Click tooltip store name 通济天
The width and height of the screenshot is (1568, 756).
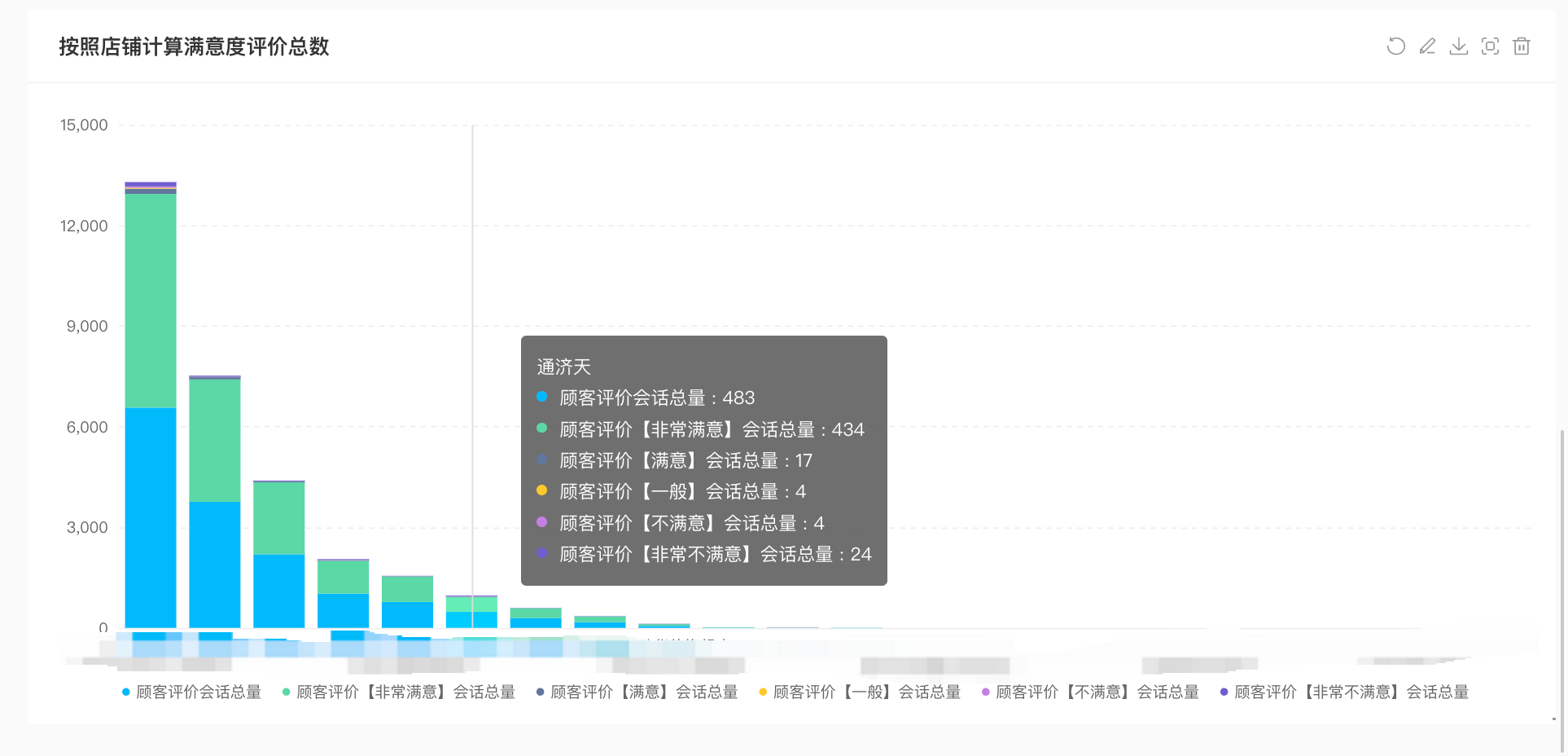(x=563, y=367)
